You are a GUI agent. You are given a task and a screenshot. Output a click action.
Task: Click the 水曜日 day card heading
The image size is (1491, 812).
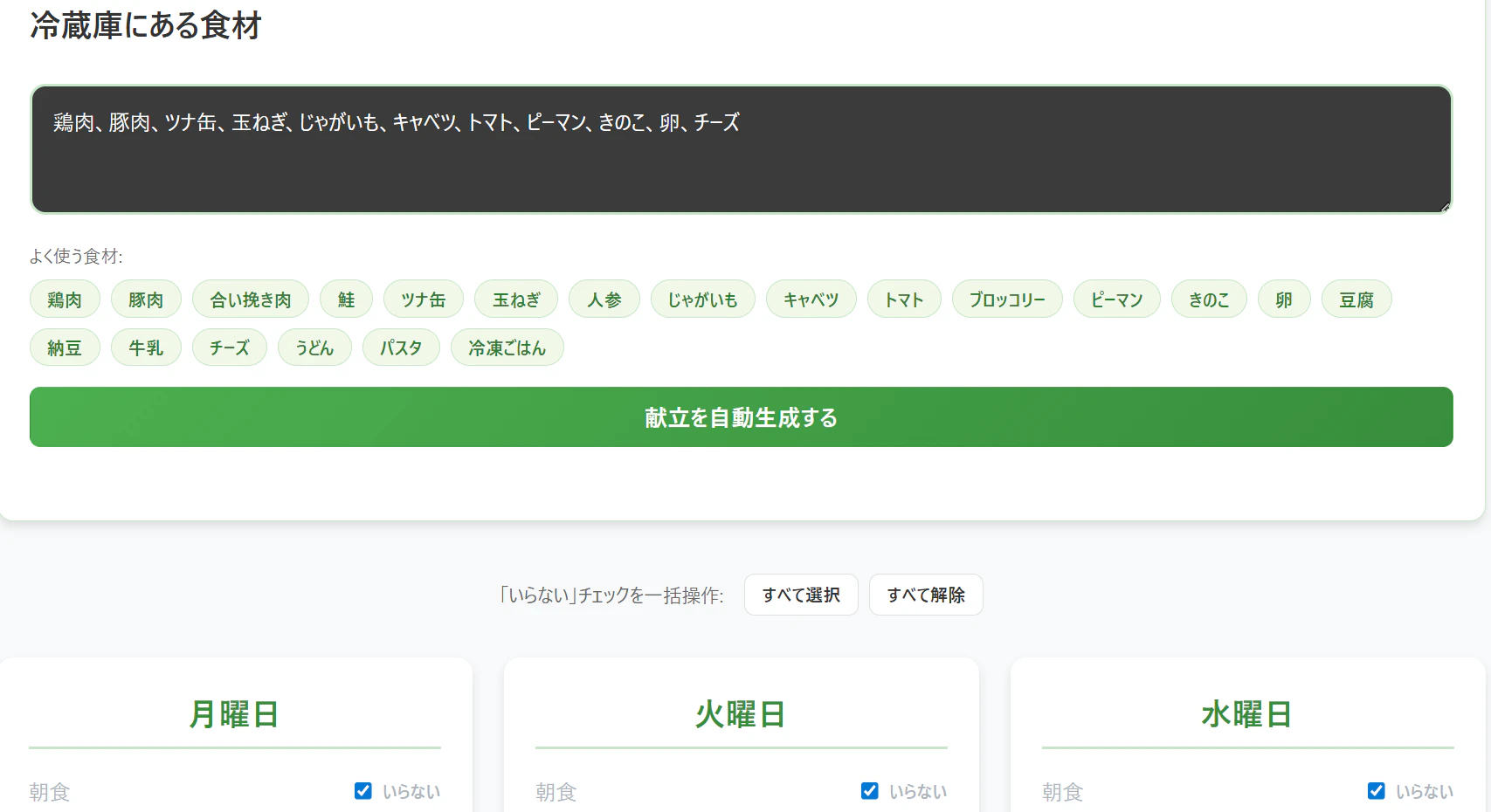[1246, 713]
